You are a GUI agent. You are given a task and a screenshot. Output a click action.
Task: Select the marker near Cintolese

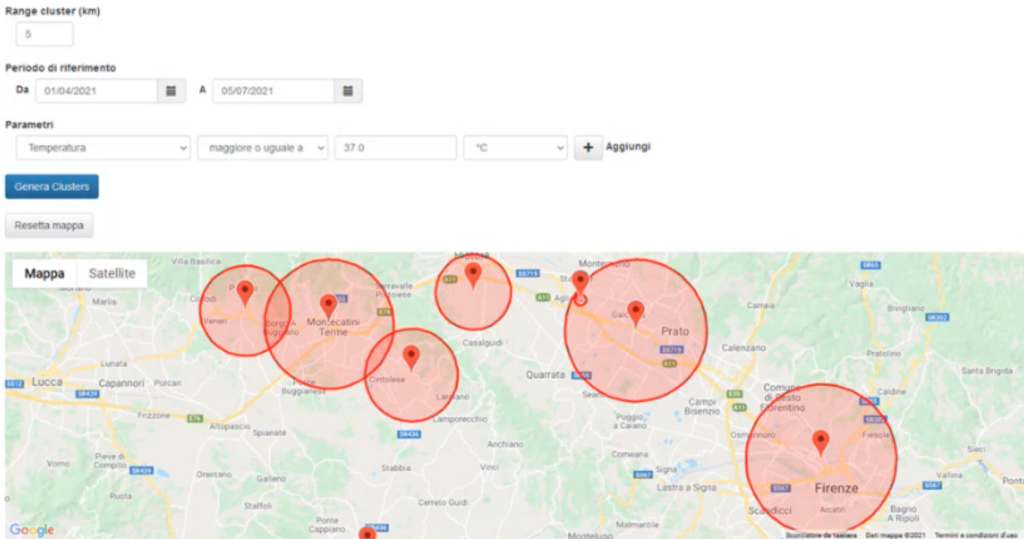coord(411,357)
